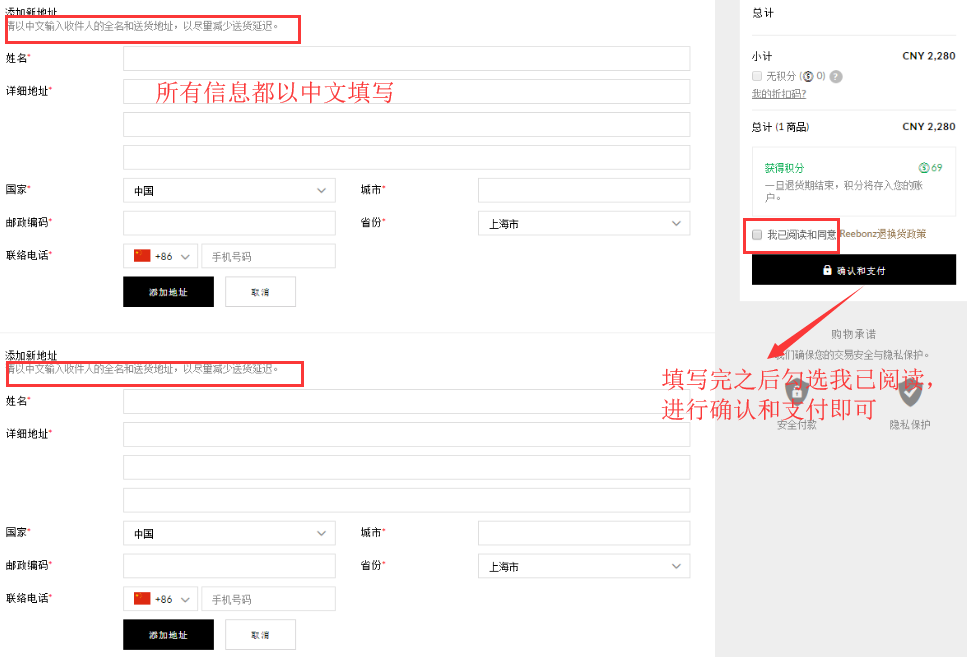Click the privacy protection shield icon

[x=910, y=393]
